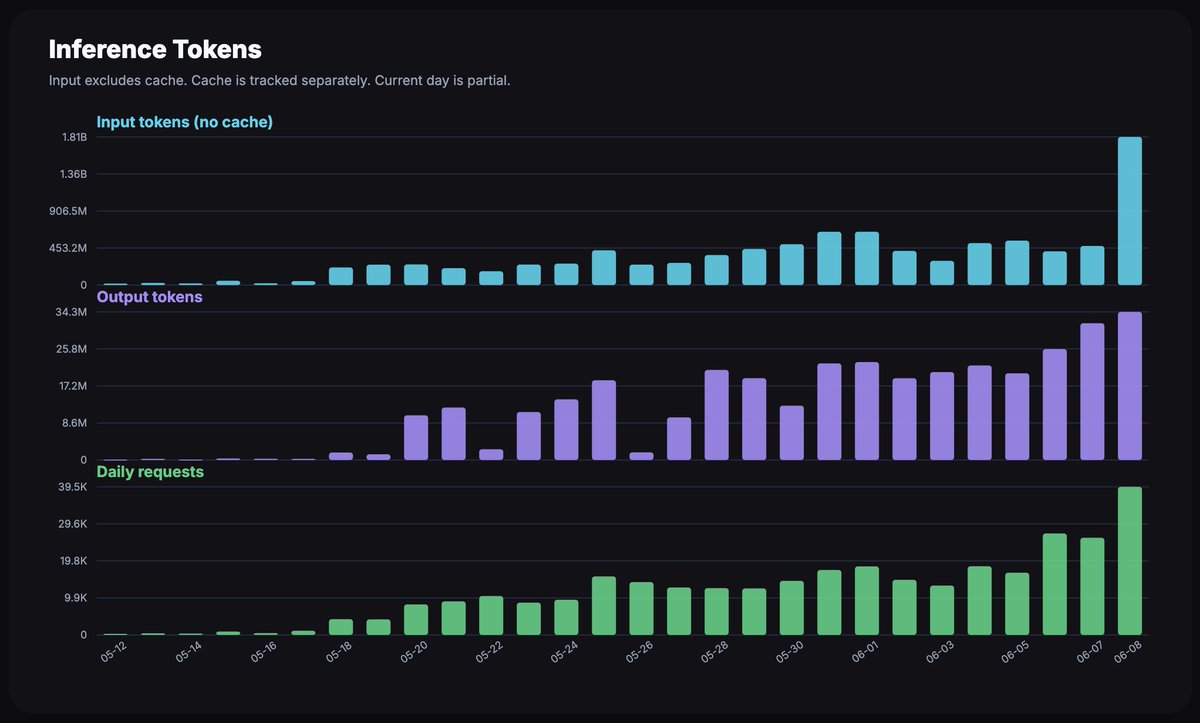Click the 17.2M axis label
This screenshot has width=1200, height=723.
(73, 386)
